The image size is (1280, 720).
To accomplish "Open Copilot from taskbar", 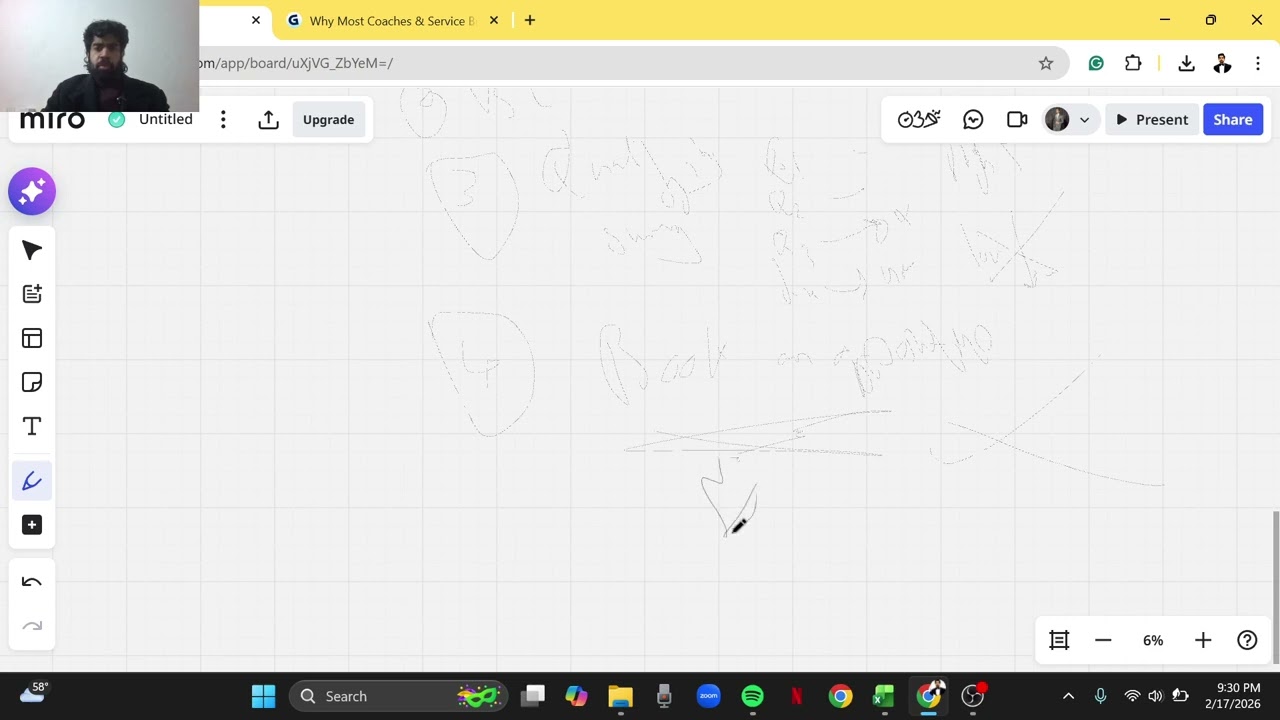I will [x=576, y=696].
